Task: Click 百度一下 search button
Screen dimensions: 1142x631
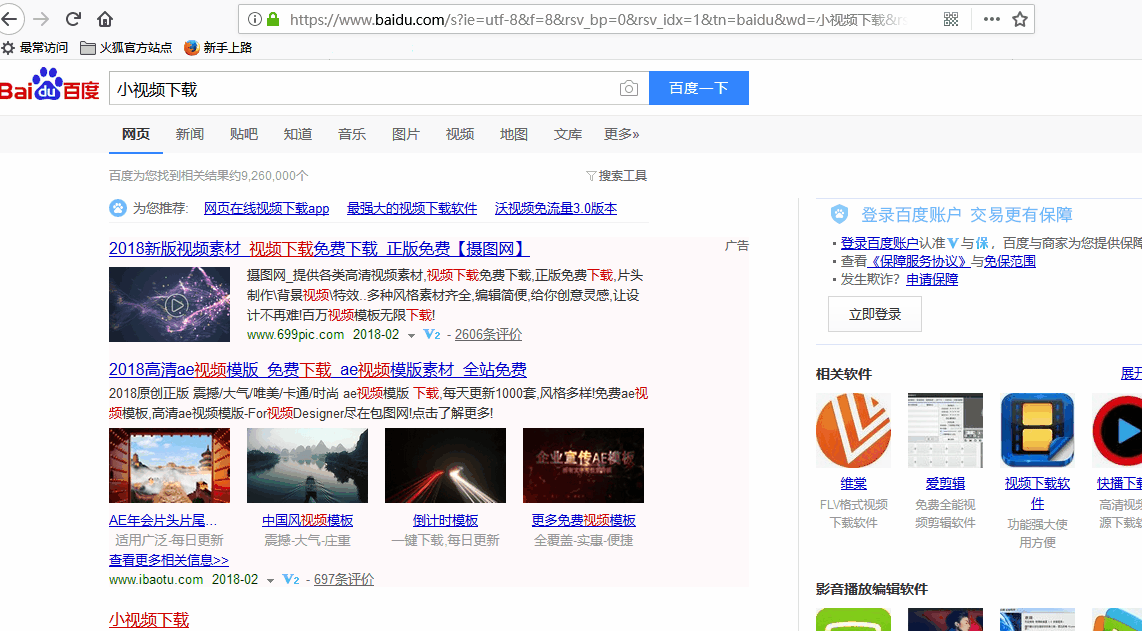Action: click(x=698, y=88)
